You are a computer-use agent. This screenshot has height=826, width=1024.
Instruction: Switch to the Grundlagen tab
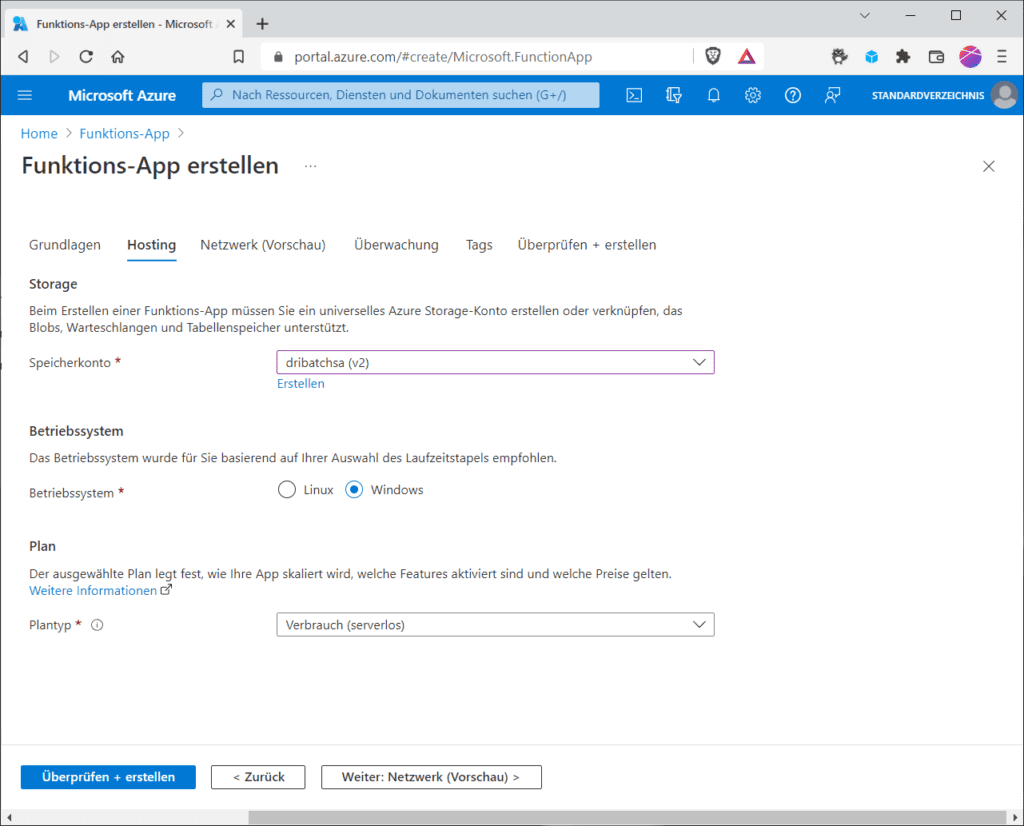point(65,245)
